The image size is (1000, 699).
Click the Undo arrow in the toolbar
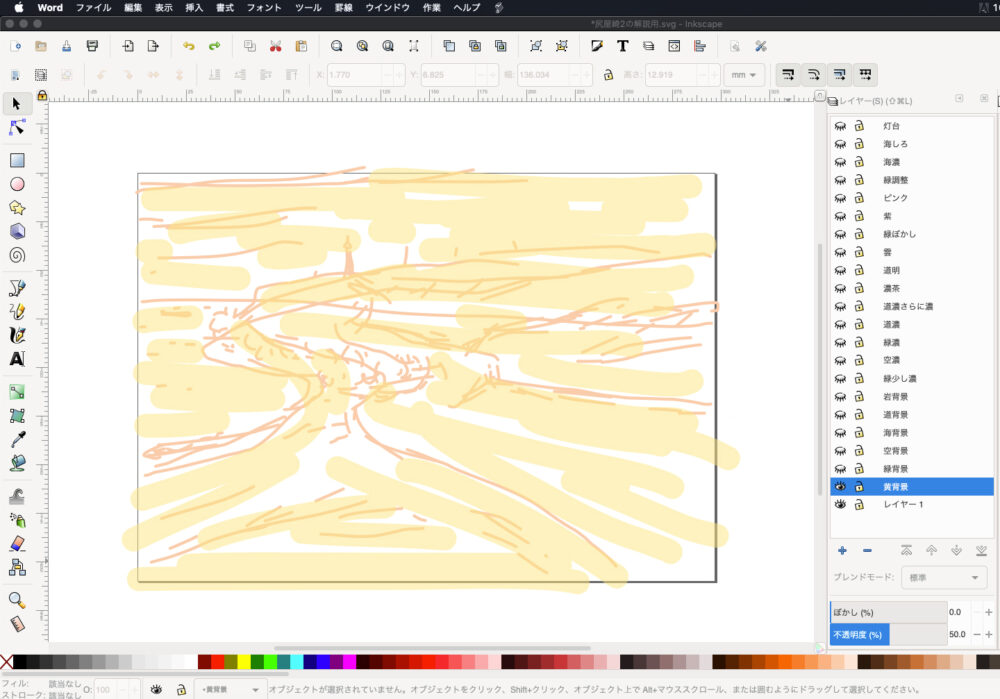tap(188, 46)
